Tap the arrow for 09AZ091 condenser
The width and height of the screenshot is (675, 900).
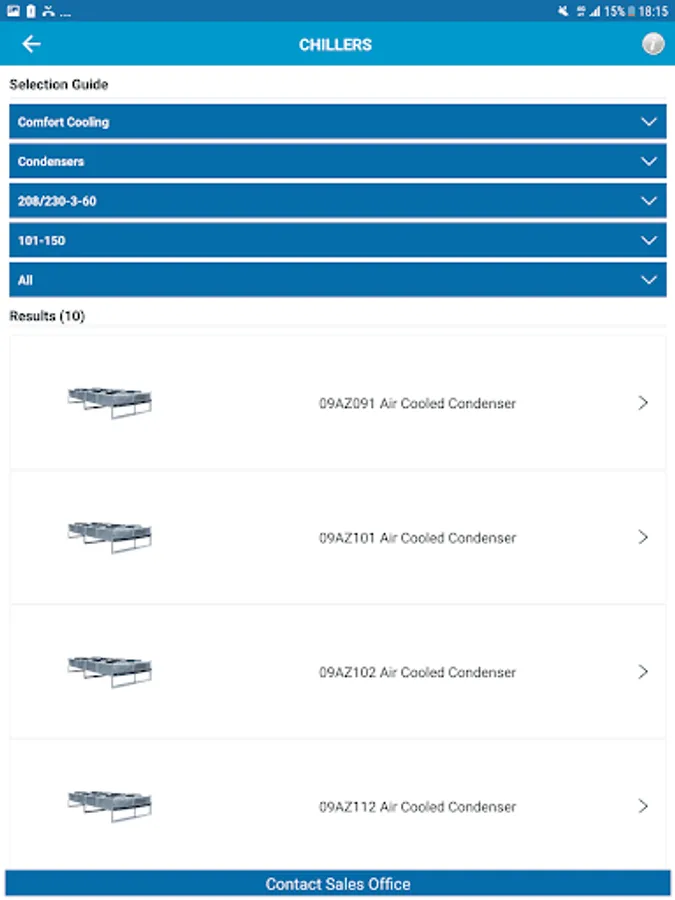pos(643,403)
